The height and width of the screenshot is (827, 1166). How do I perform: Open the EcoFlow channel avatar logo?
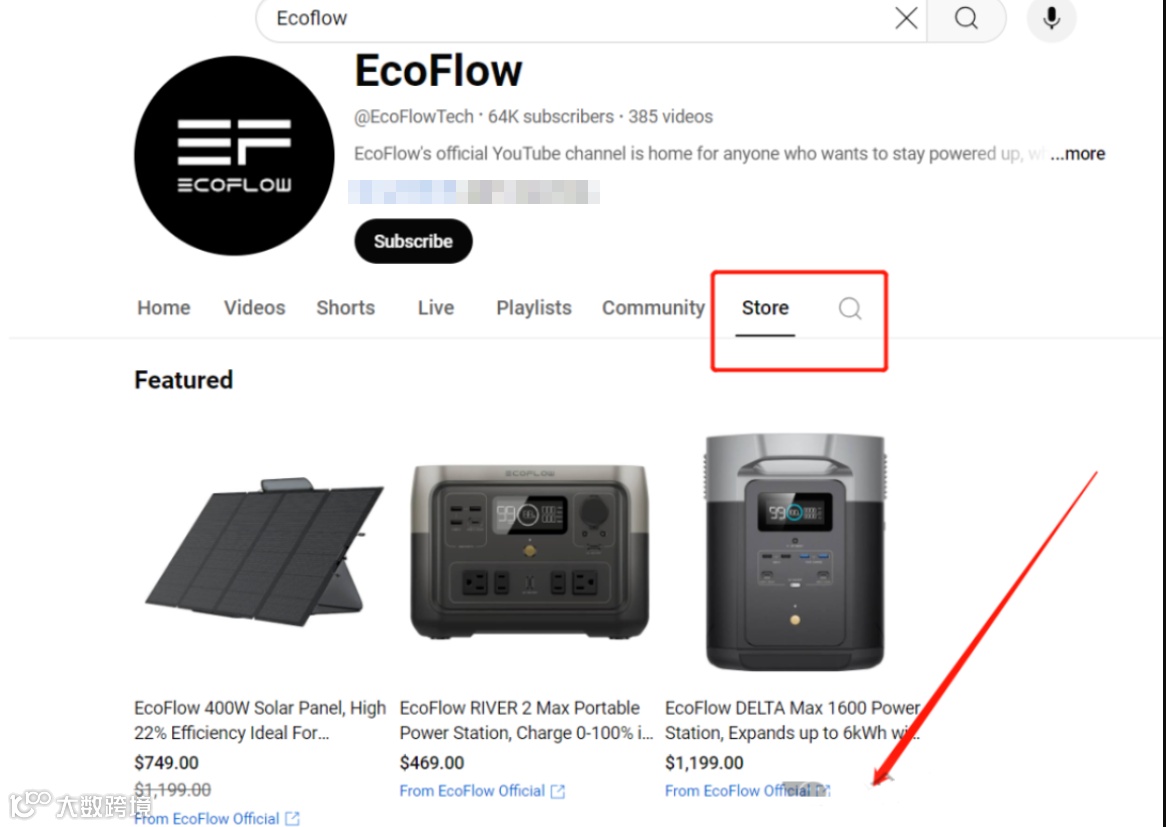234,155
